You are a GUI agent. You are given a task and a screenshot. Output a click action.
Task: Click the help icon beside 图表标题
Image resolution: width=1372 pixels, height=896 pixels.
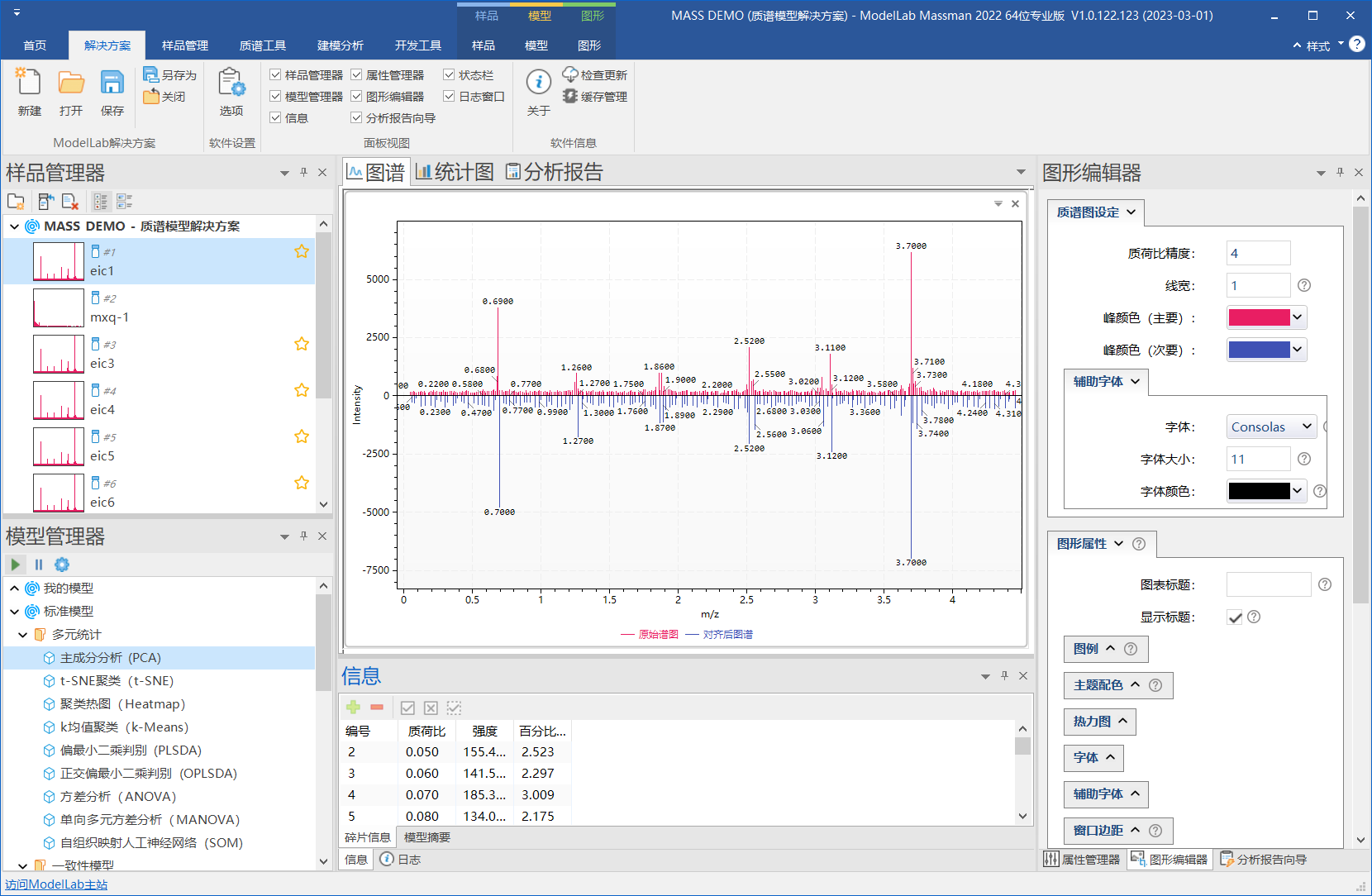[x=1325, y=584]
